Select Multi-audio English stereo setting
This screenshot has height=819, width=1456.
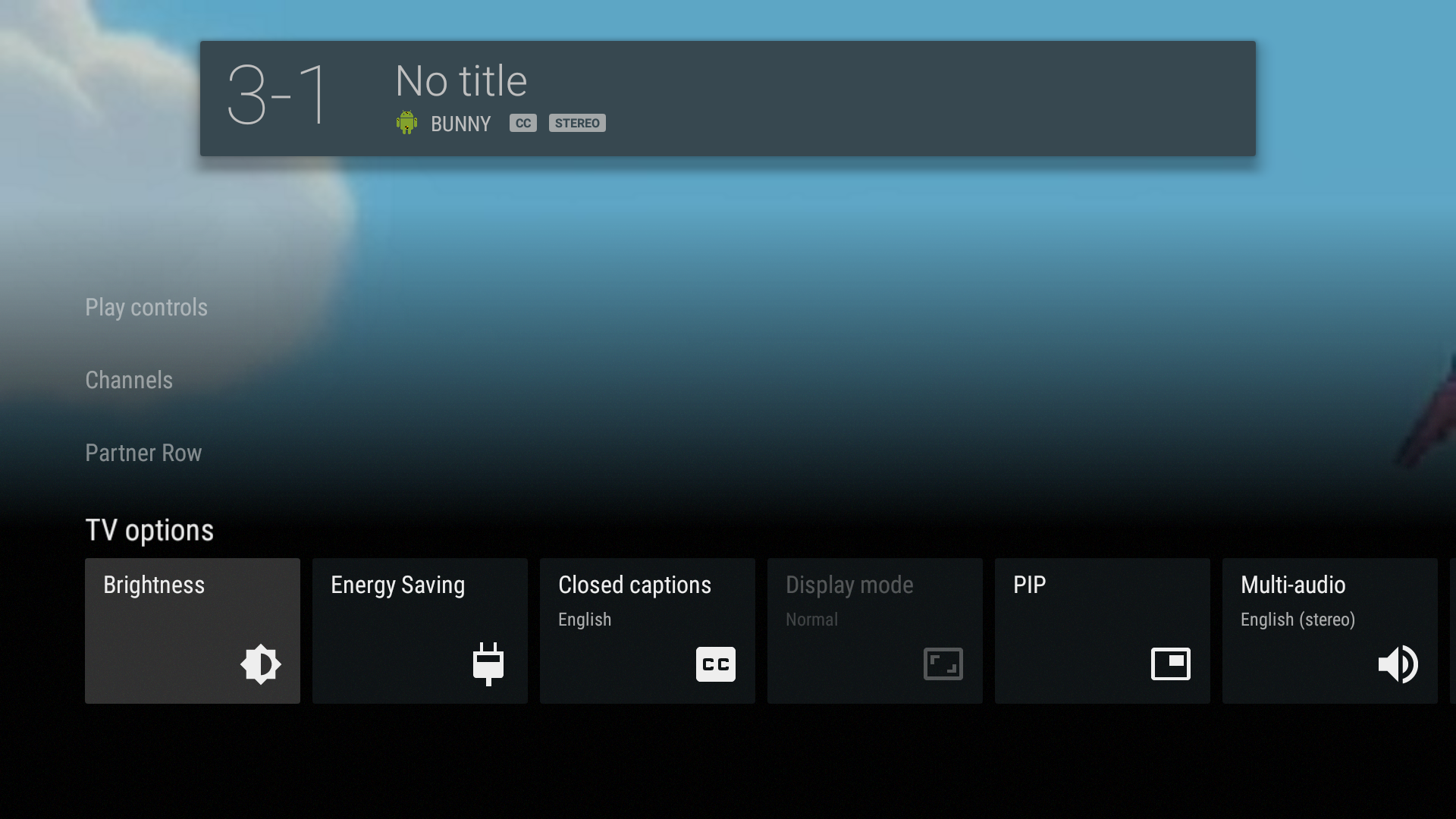pos(1329,630)
